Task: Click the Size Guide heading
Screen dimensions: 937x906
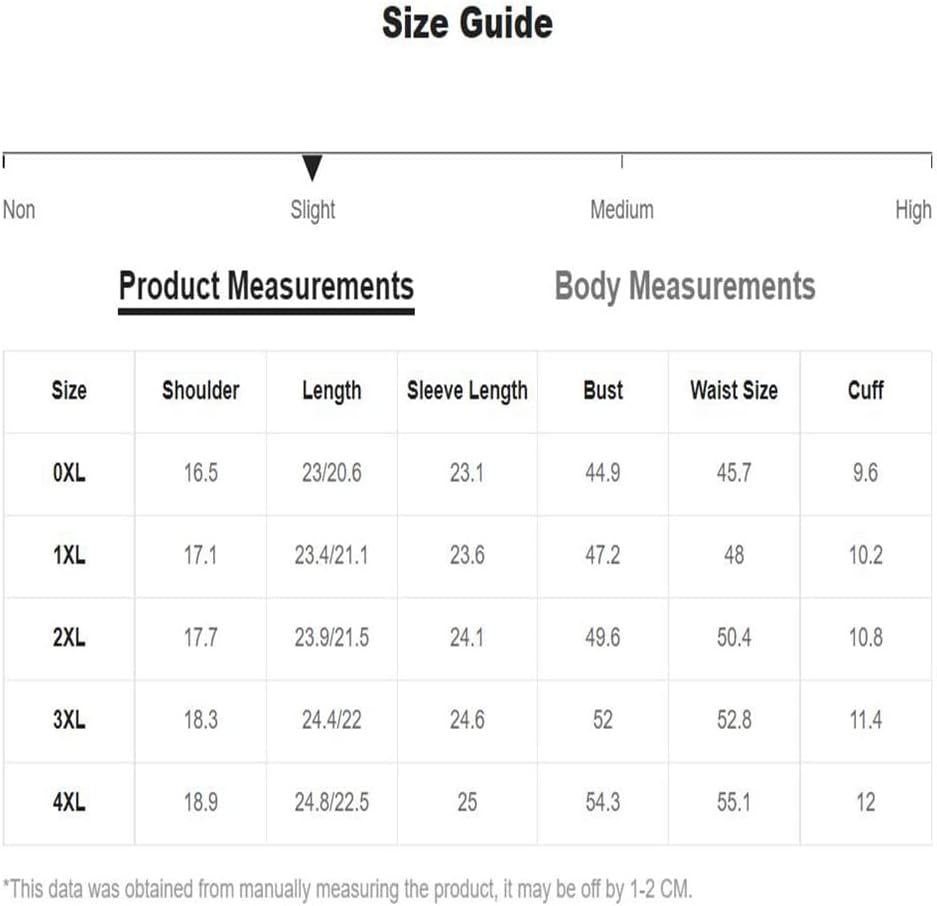Action: (467, 23)
